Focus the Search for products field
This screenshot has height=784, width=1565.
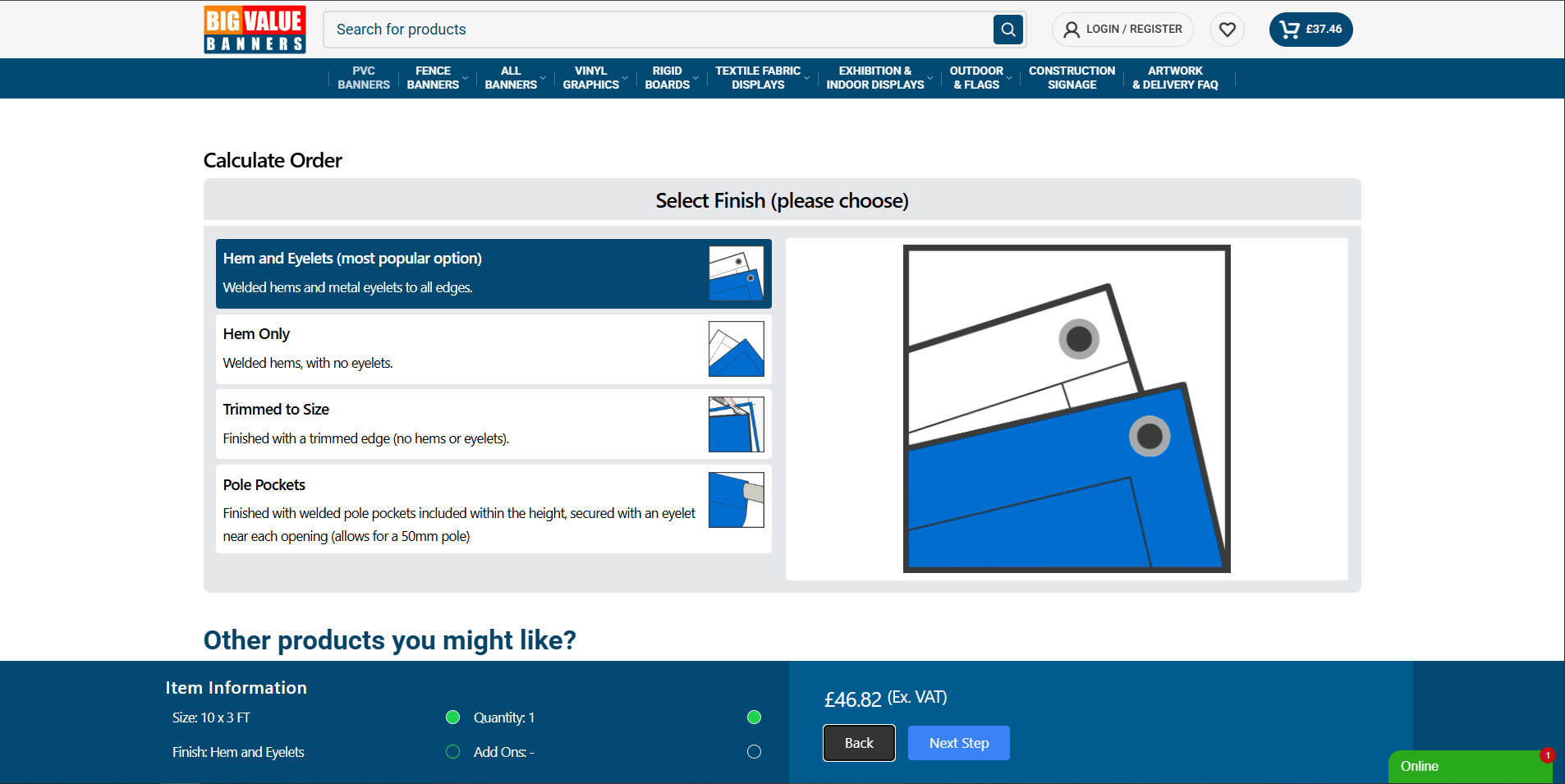tap(657, 30)
